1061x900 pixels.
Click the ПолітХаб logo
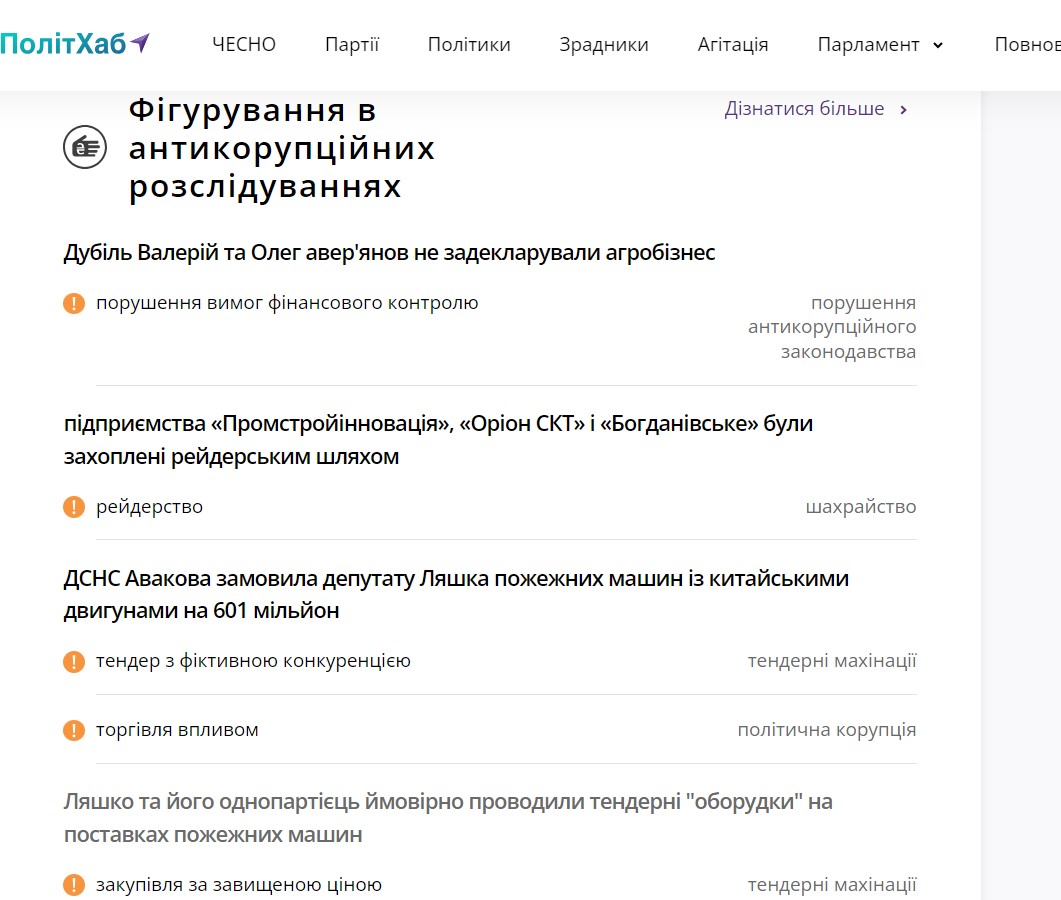point(75,44)
